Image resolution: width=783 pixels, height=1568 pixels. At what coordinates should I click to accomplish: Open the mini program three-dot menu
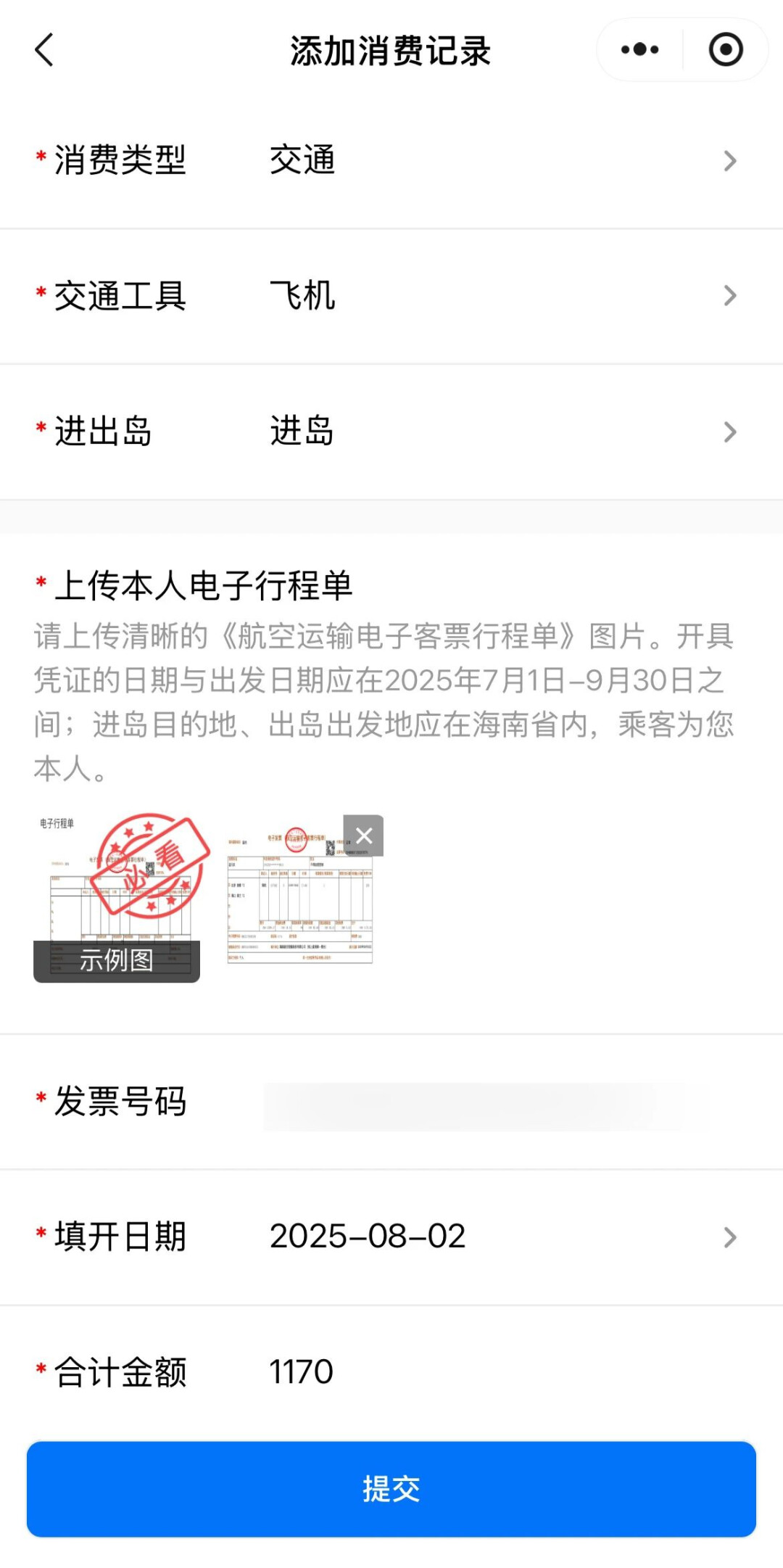point(639,50)
